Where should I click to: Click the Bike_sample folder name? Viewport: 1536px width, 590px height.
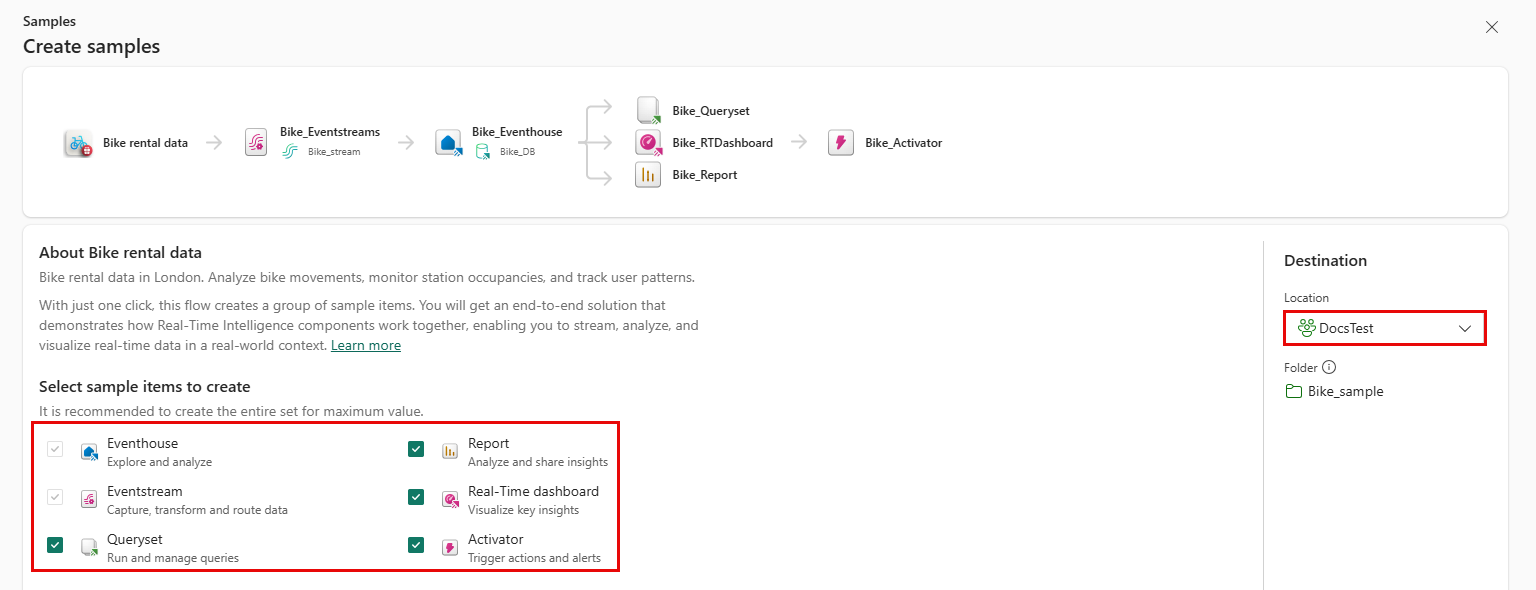pos(1345,391)
